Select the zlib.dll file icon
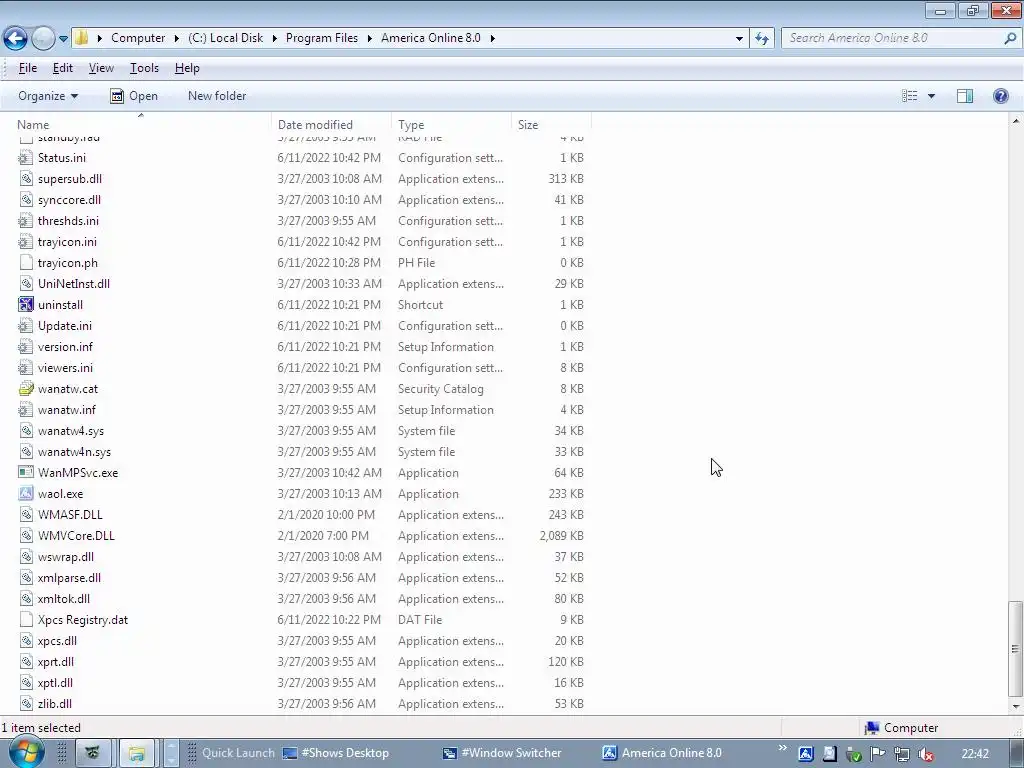This screenshot has width=1024, height=768. pyautogui.click(x=25, y=704)
